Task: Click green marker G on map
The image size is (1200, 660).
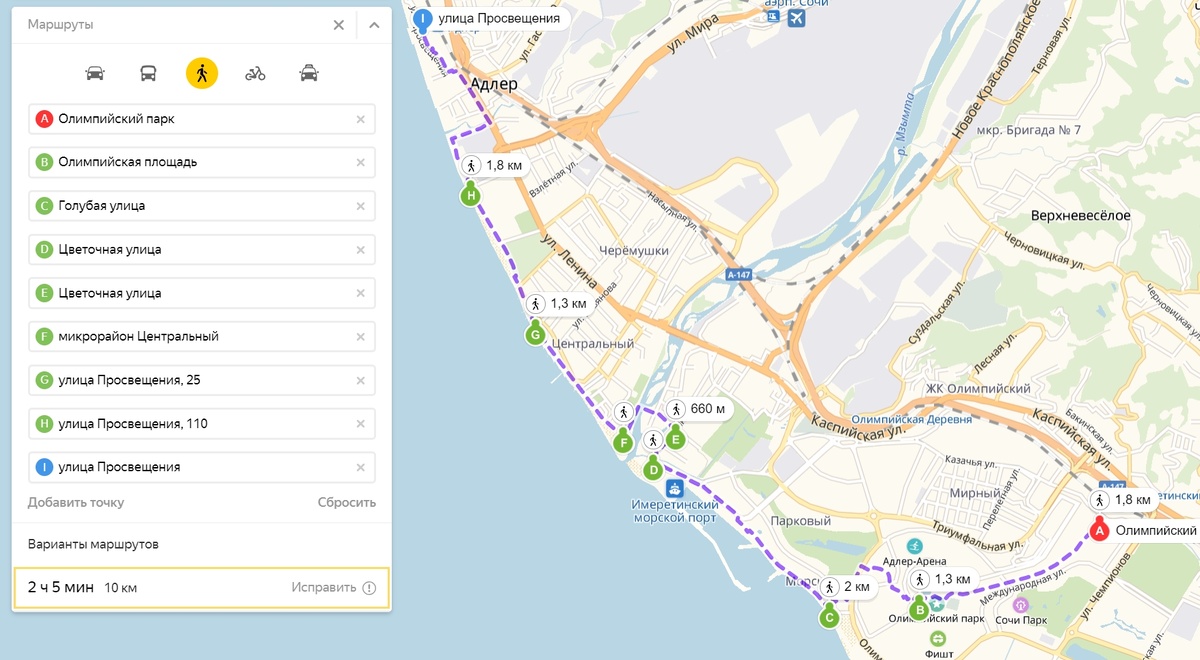Action: (535, 333)
